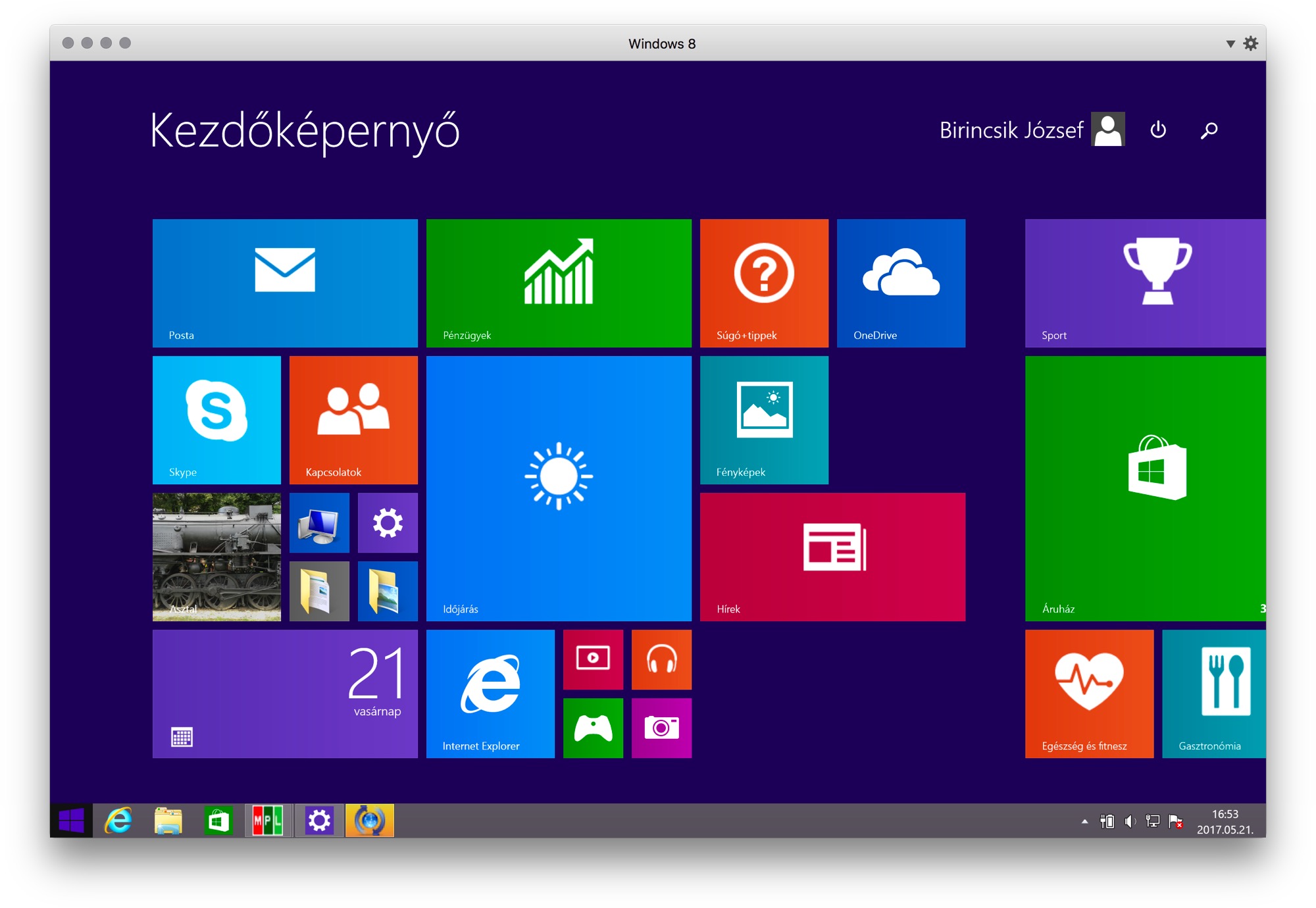Open the Hírek news tile
1316x908 pixels.
pyautogui.click(x=832, y=557)
